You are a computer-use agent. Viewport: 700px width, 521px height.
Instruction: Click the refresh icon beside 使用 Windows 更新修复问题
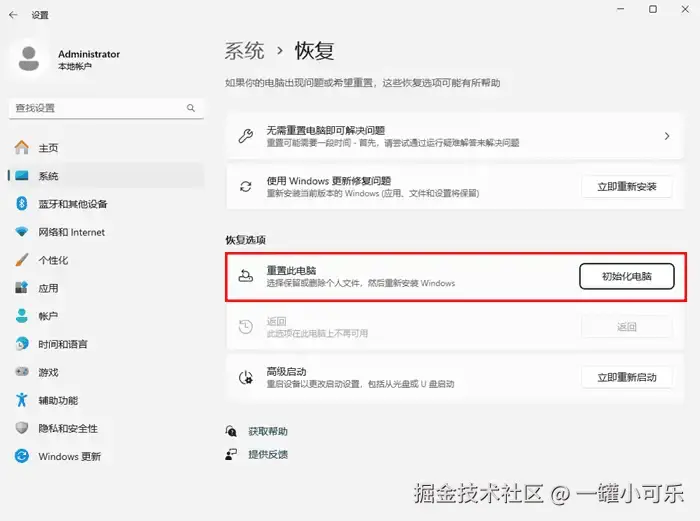246,187
